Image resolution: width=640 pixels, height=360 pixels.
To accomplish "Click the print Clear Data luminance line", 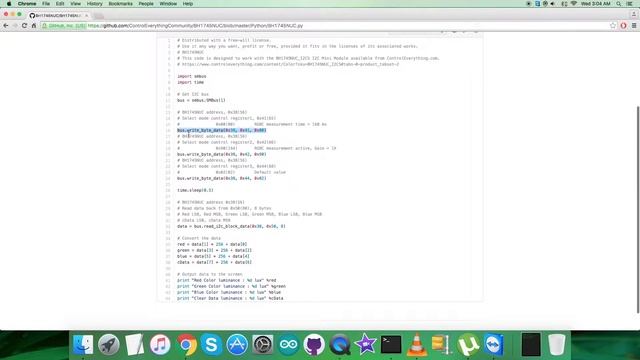I will [230, 298].
